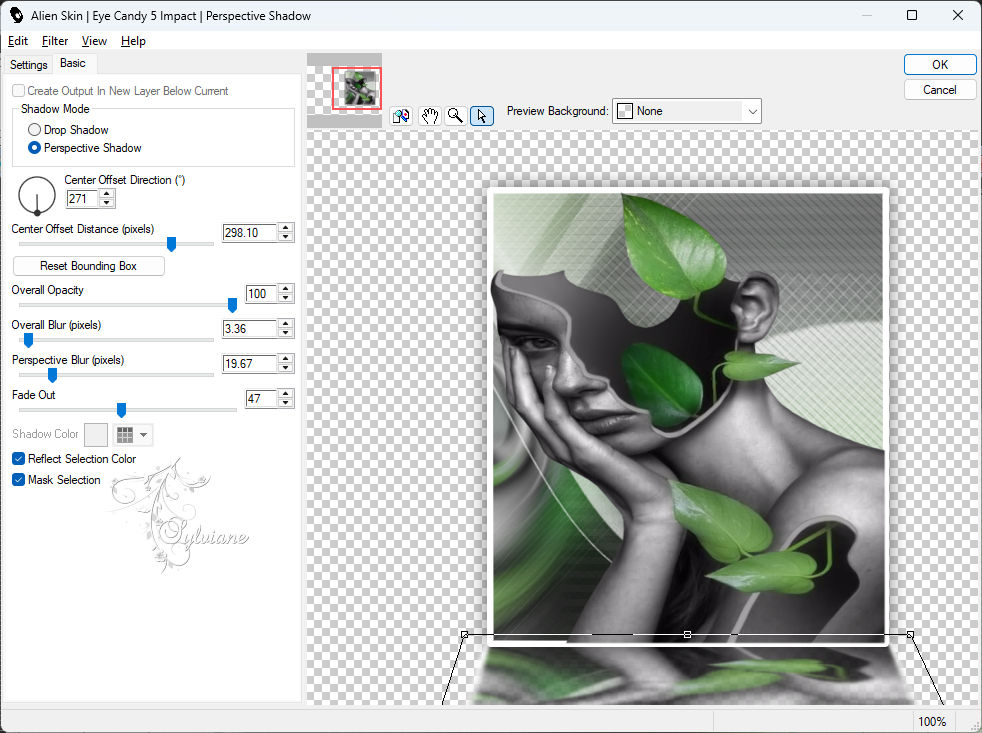
Task: Click the Overall Blur slider handle
Action: (28, 340)
